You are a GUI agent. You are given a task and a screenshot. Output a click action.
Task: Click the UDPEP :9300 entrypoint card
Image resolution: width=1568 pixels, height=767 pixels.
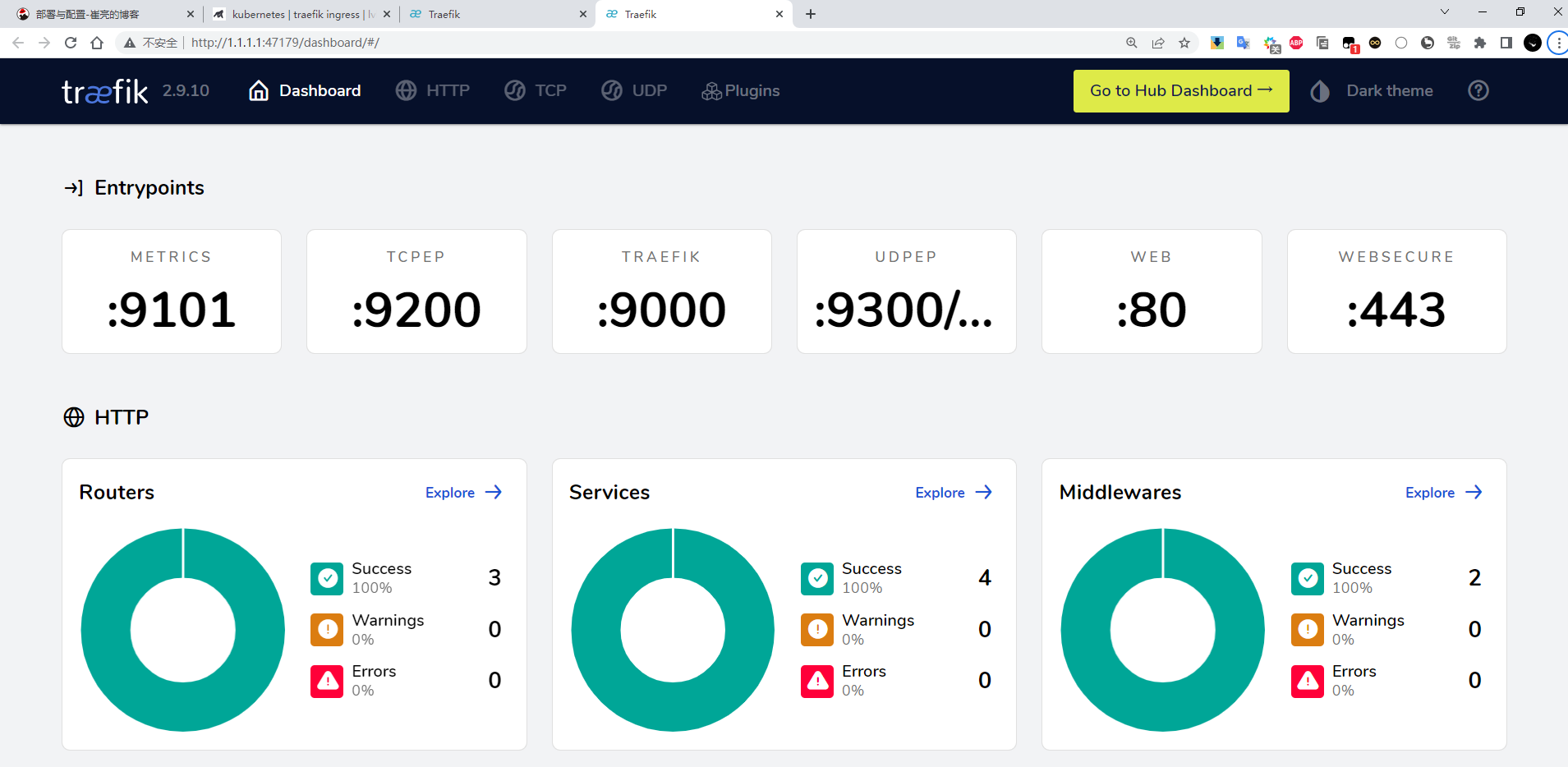[x=907, y=292]
